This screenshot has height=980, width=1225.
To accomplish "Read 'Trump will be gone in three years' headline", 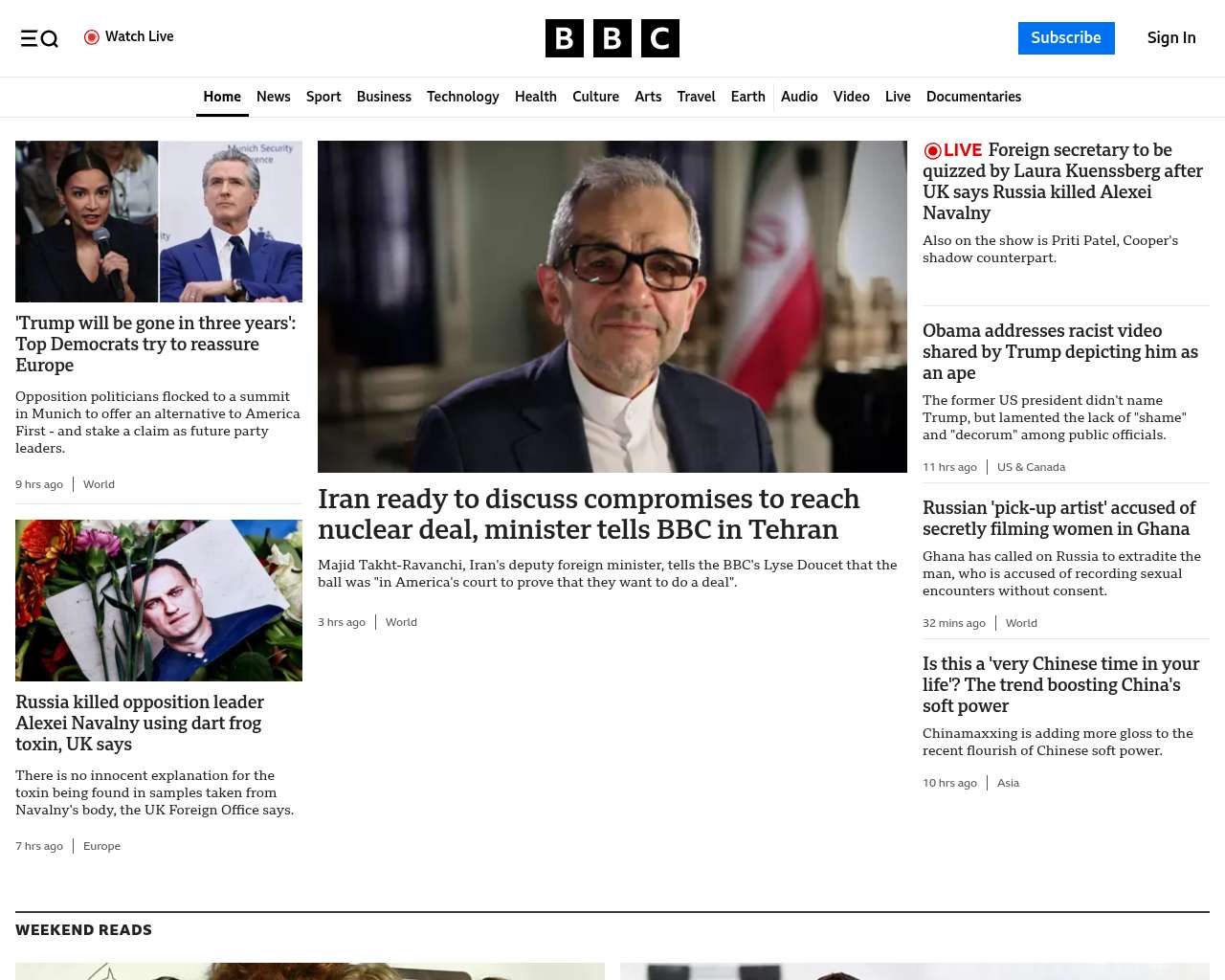I will [156, 345].
